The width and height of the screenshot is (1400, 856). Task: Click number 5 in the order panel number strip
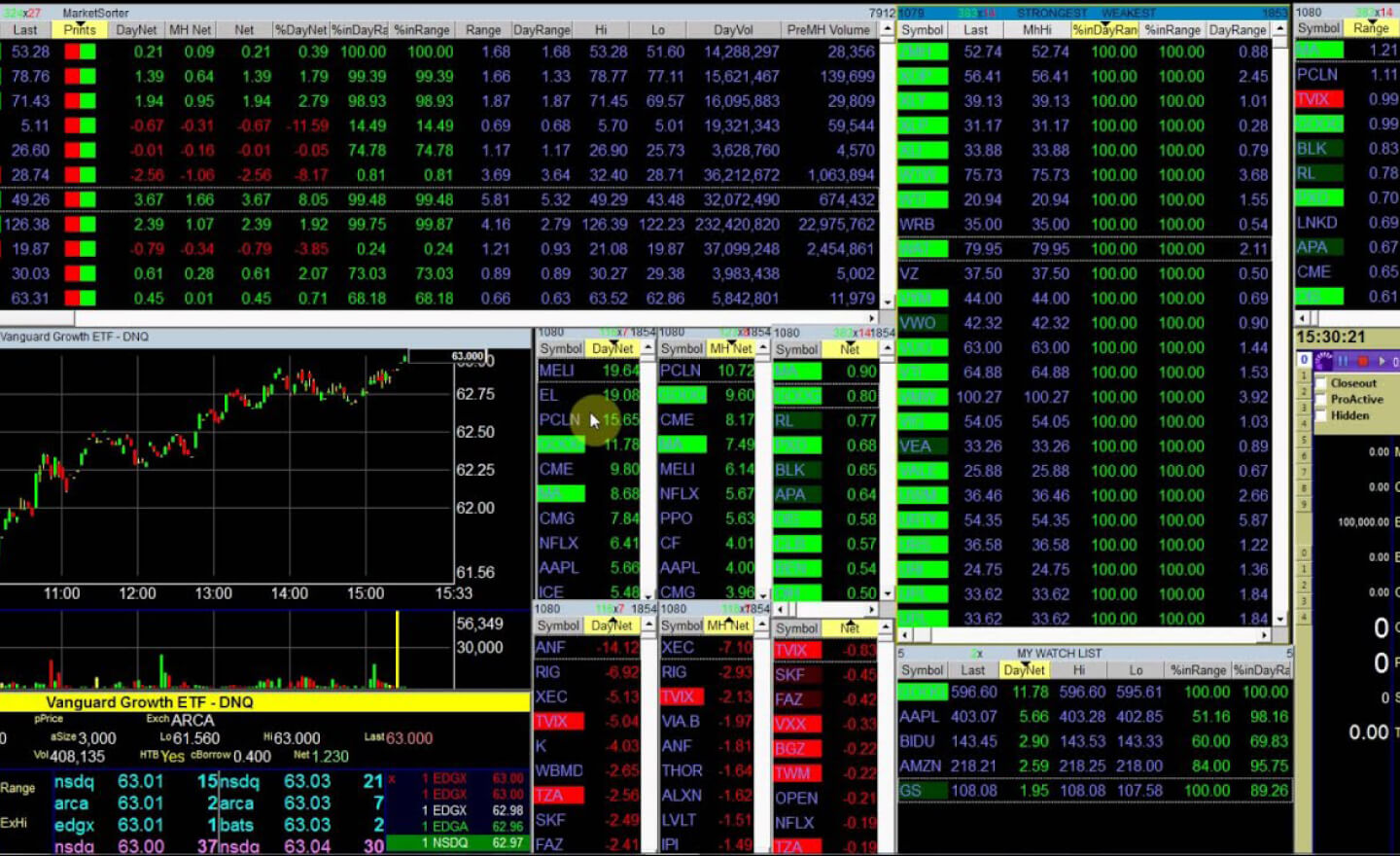coord(1304,440)
